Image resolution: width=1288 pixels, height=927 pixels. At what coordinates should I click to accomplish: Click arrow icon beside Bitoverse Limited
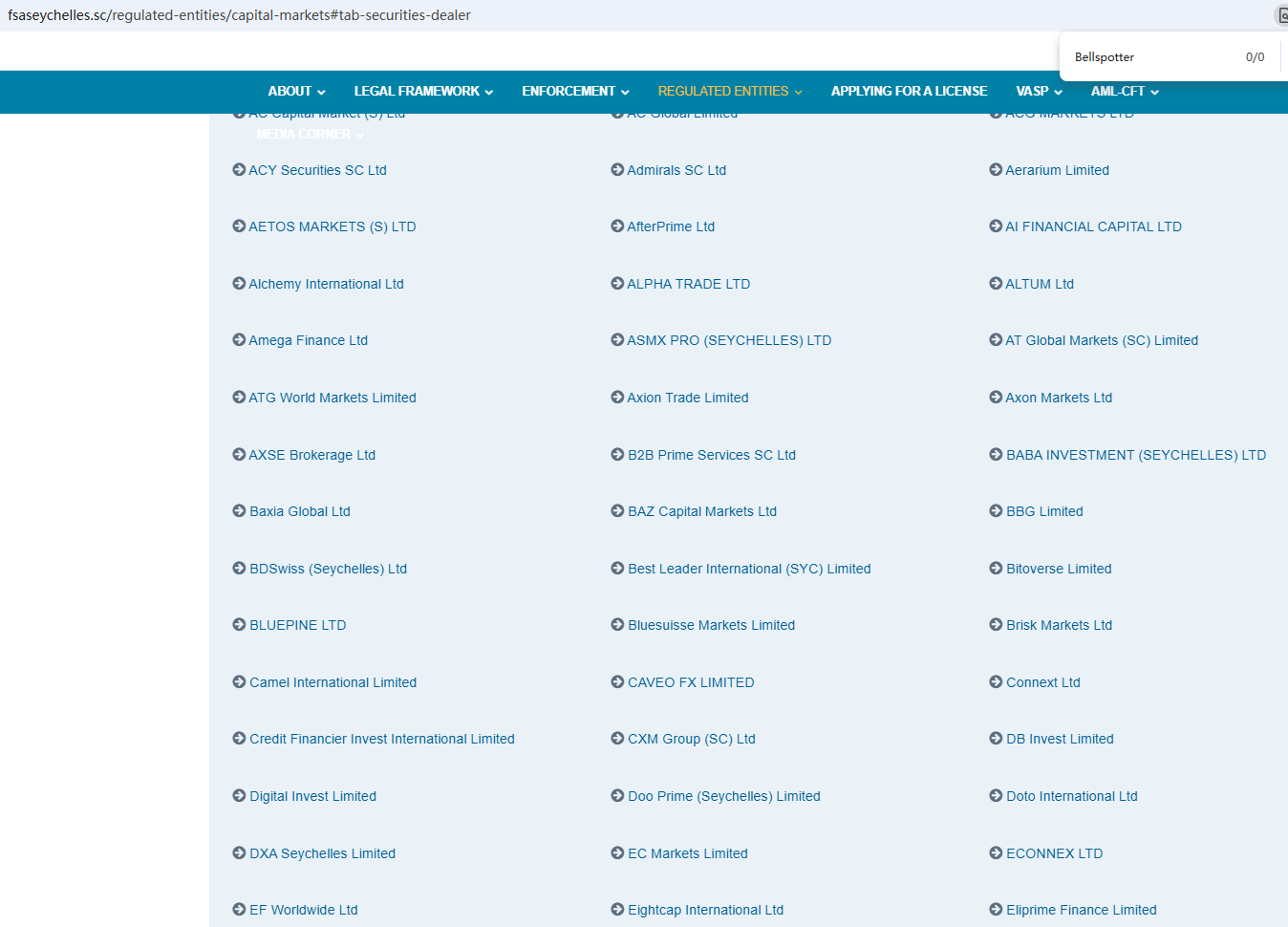pos(996,568)
